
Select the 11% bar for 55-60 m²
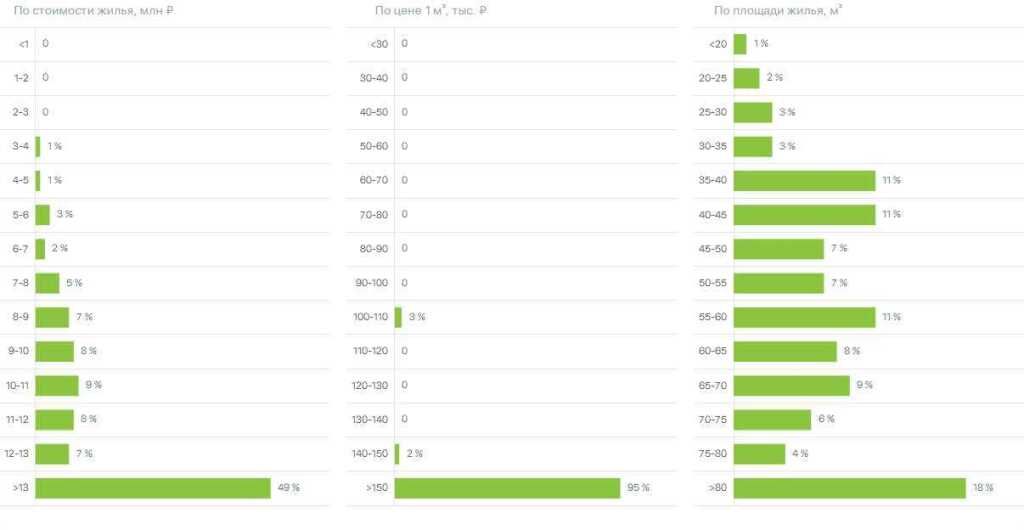(804, 317)
